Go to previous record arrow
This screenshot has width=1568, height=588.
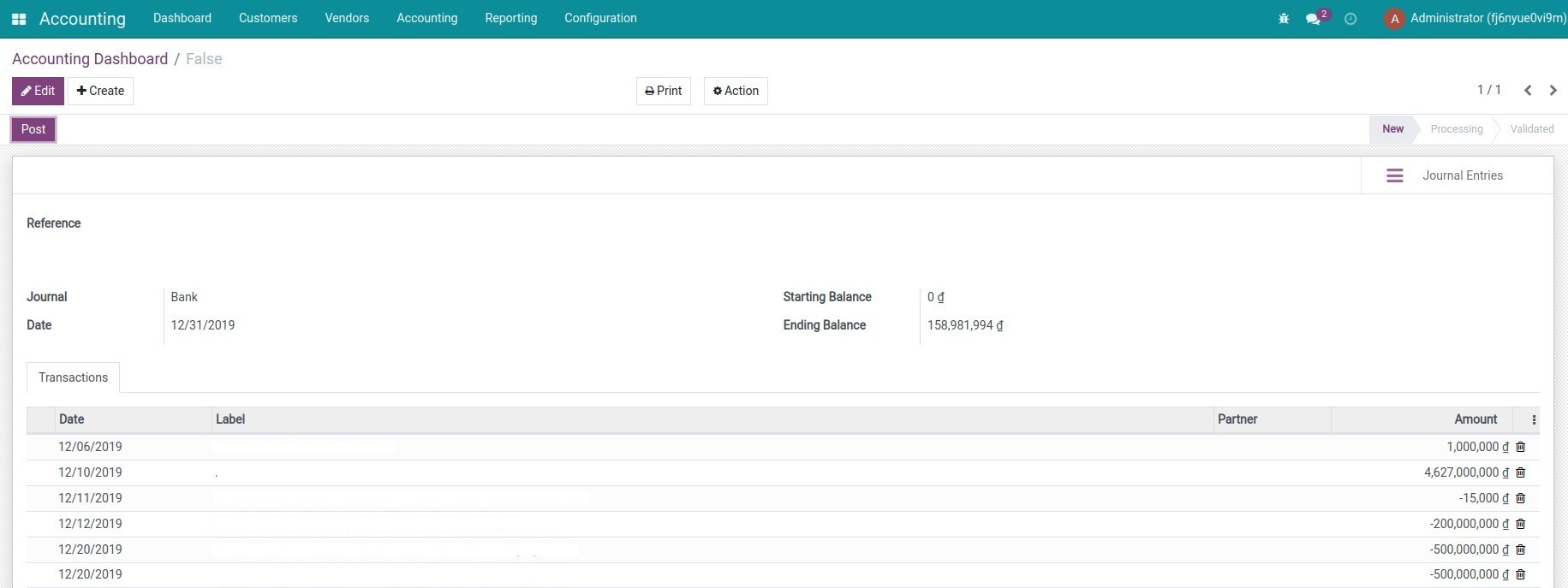point(1528,91)
